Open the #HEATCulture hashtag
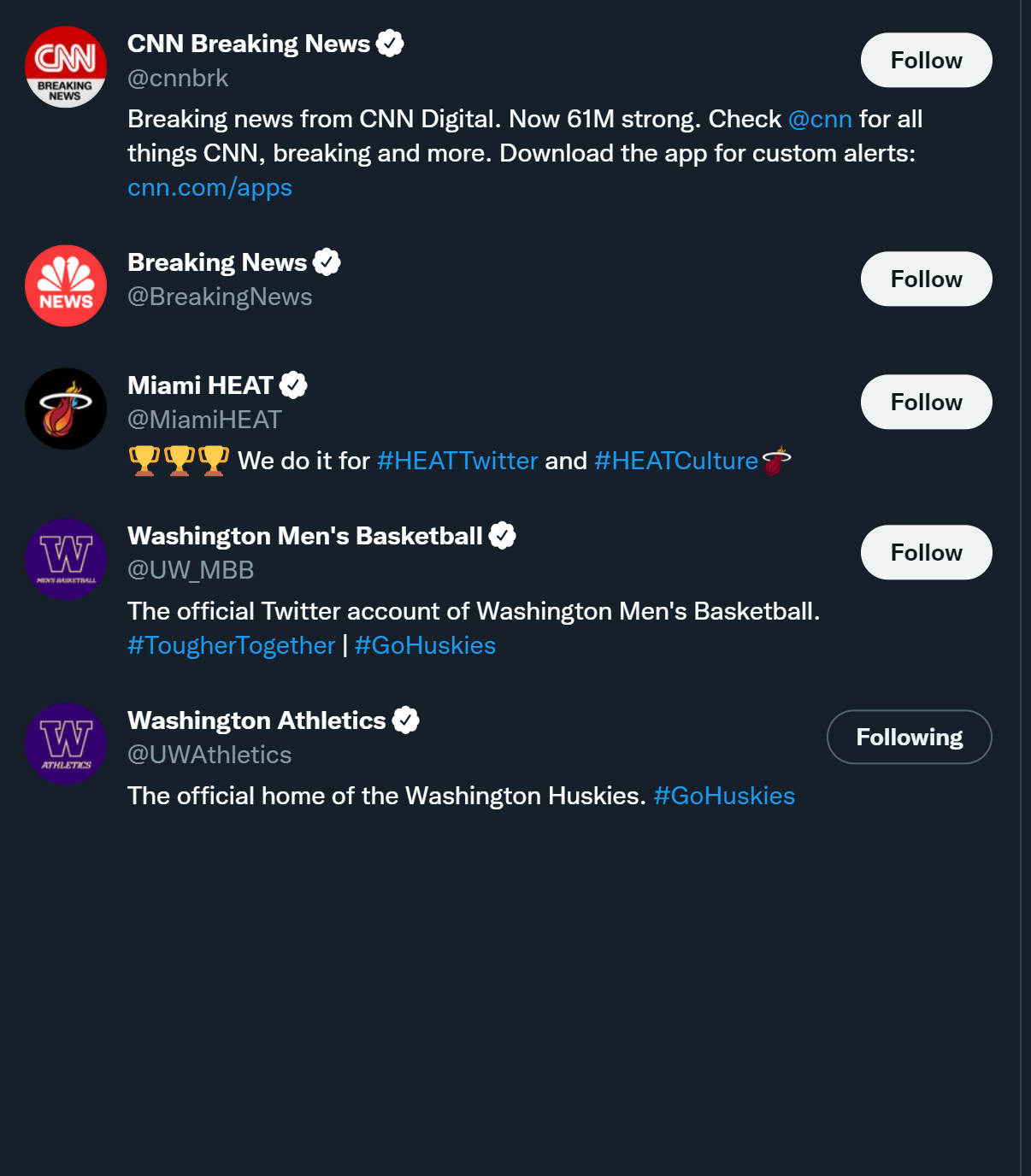This screenshot has width=1031, height=1176. click(x=676, y=461)
